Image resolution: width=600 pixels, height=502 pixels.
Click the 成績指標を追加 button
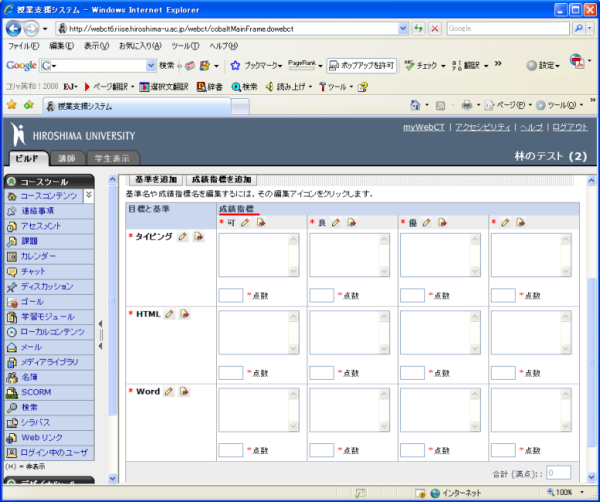221,179
